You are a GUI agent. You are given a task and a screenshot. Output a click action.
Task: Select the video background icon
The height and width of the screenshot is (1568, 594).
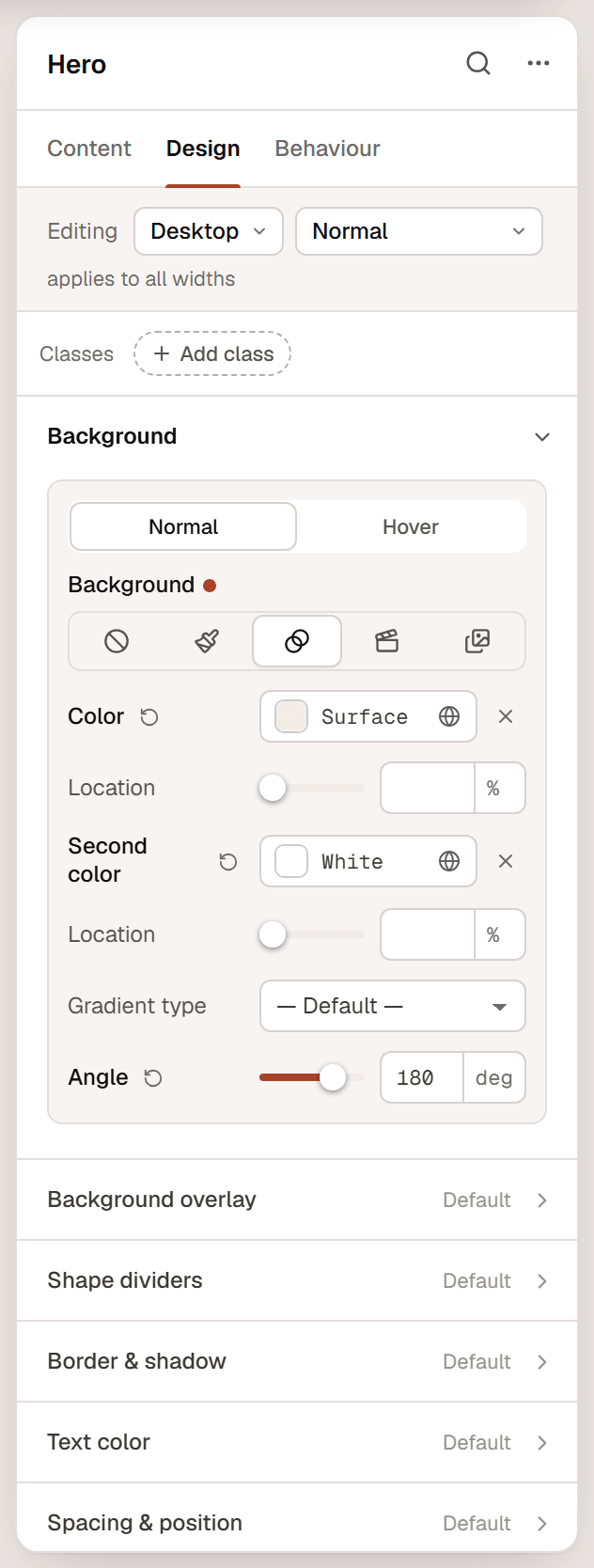tap(387, 641)
